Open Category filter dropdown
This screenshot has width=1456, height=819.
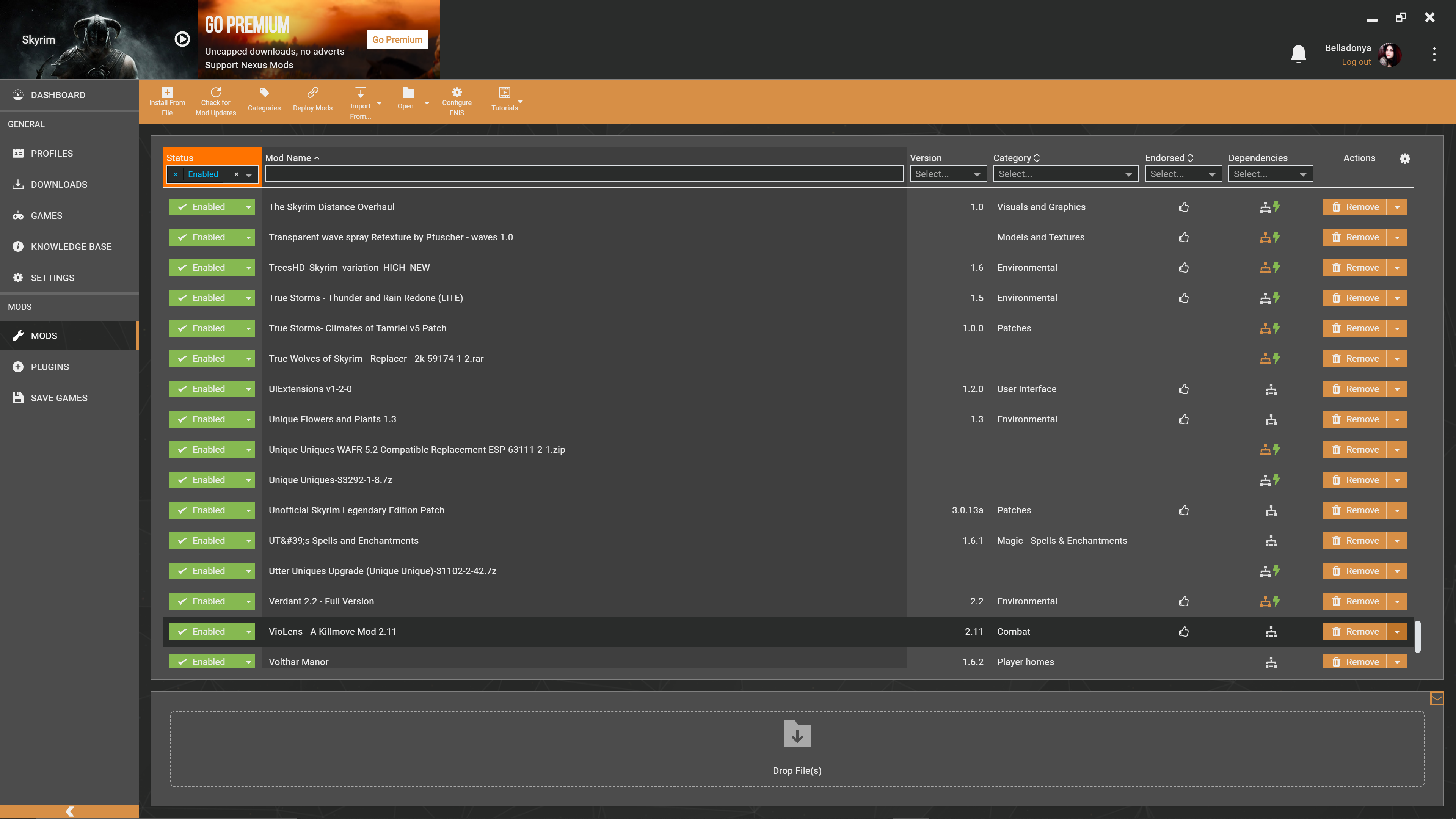point(1065,174)
